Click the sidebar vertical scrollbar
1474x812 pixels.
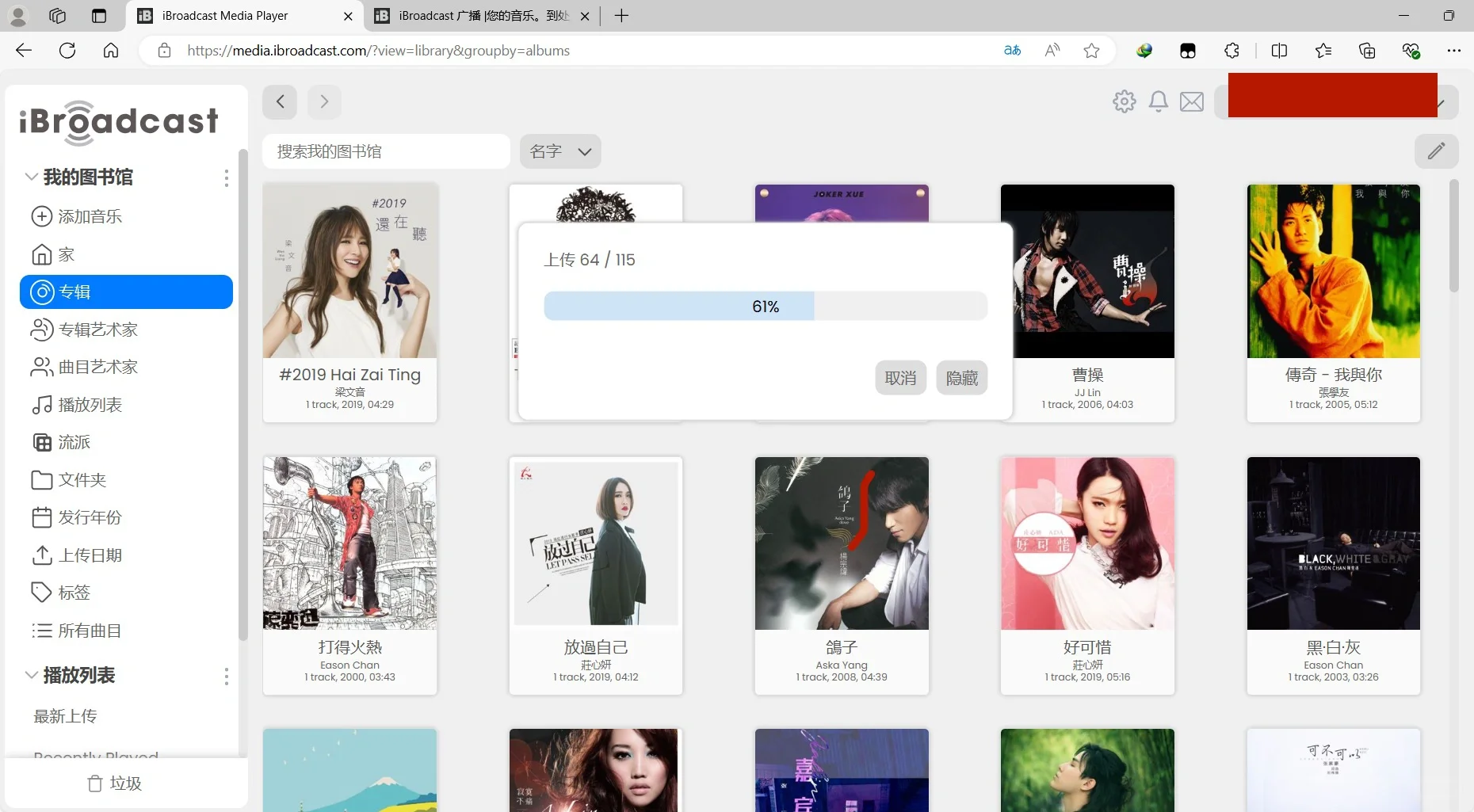(242, 396)
